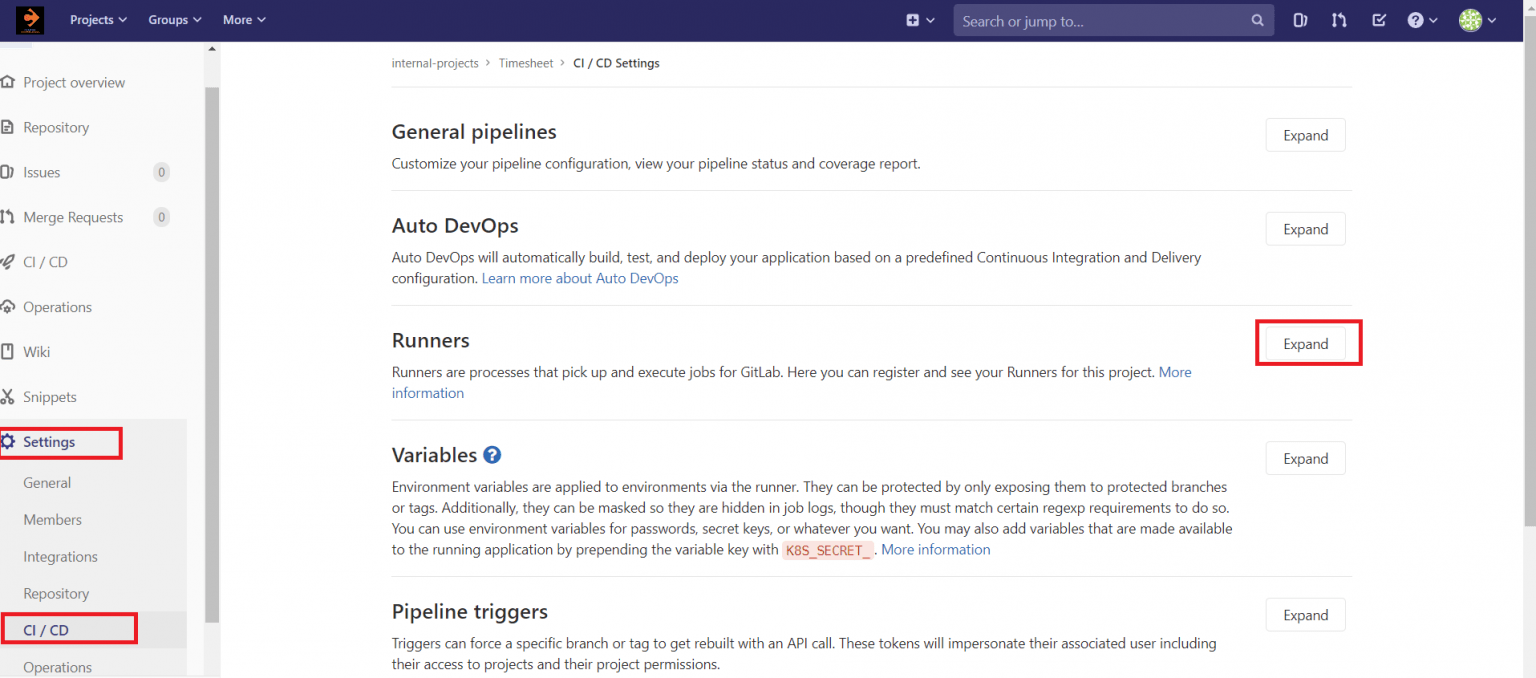Open the To-Do list checkmark icon
This screenshot has height=678, width=1536.
tap(1379, 20)
